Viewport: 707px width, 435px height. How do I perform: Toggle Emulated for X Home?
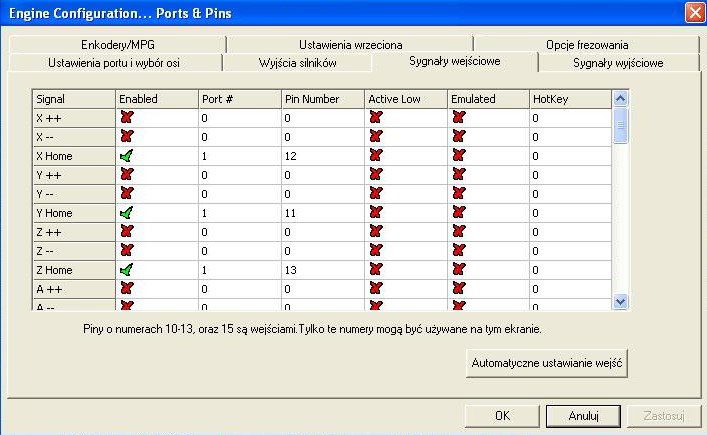coord(459,156)
